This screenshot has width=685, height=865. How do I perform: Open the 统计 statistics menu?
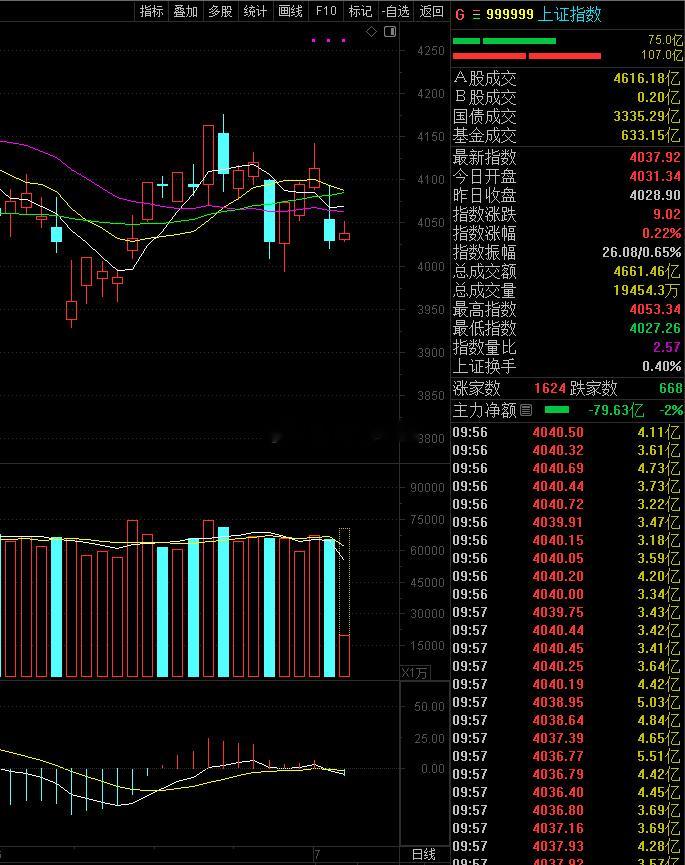point(255,11)
